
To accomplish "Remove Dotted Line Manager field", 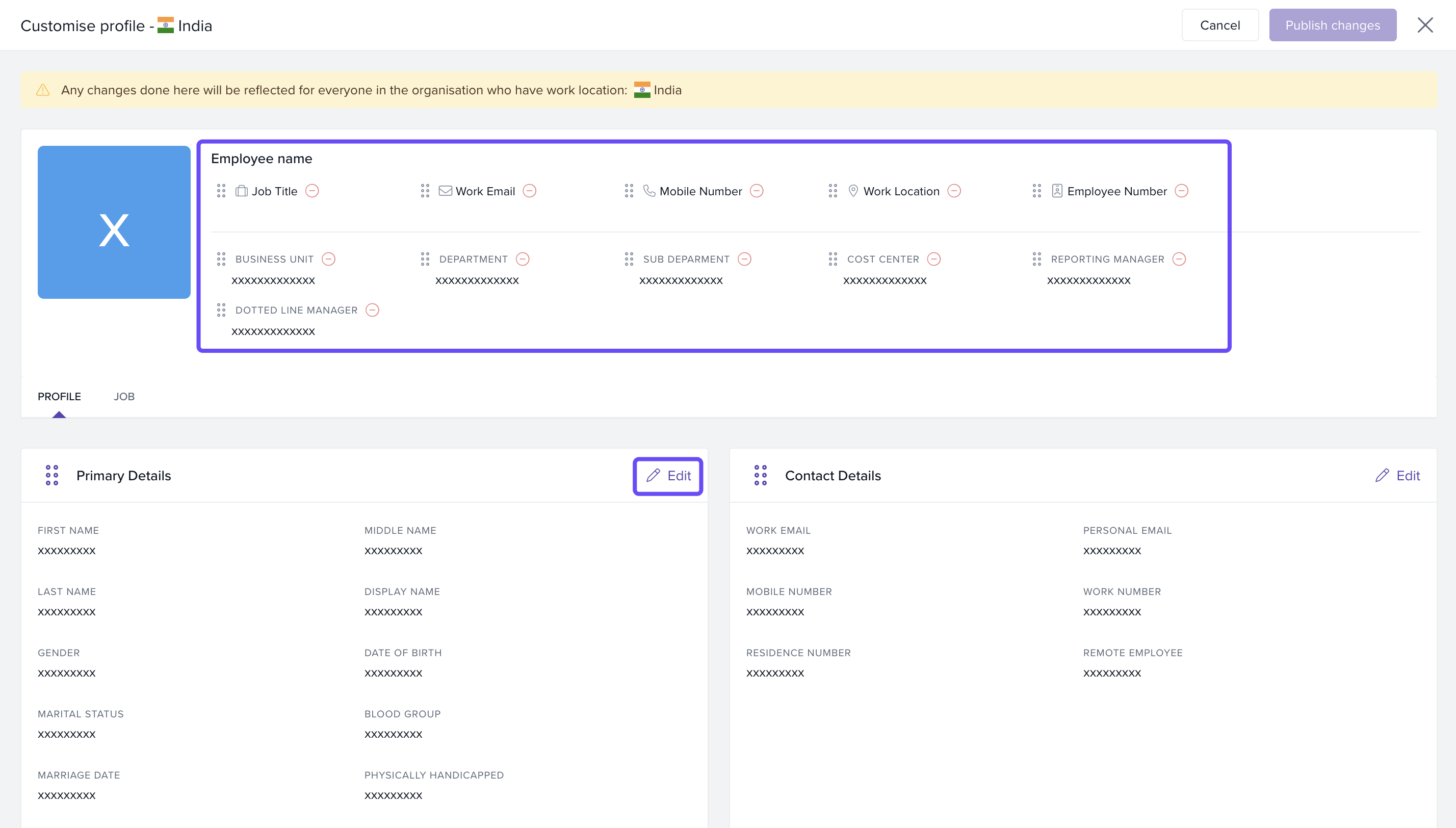I will (372, 310).
